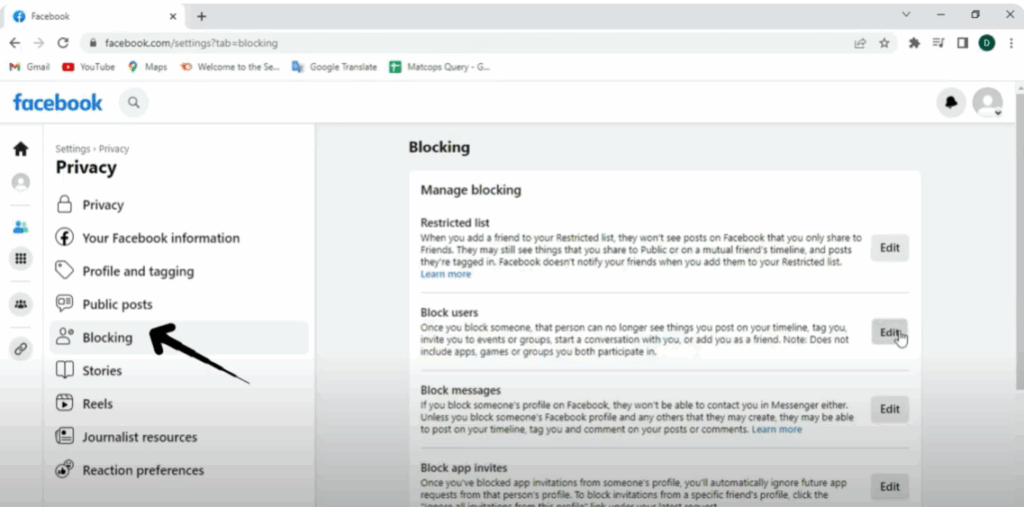Viewport: 1024px width, 507px height.
Task: Open Chrome profile D avatar
Action: [x=986, y=43]
